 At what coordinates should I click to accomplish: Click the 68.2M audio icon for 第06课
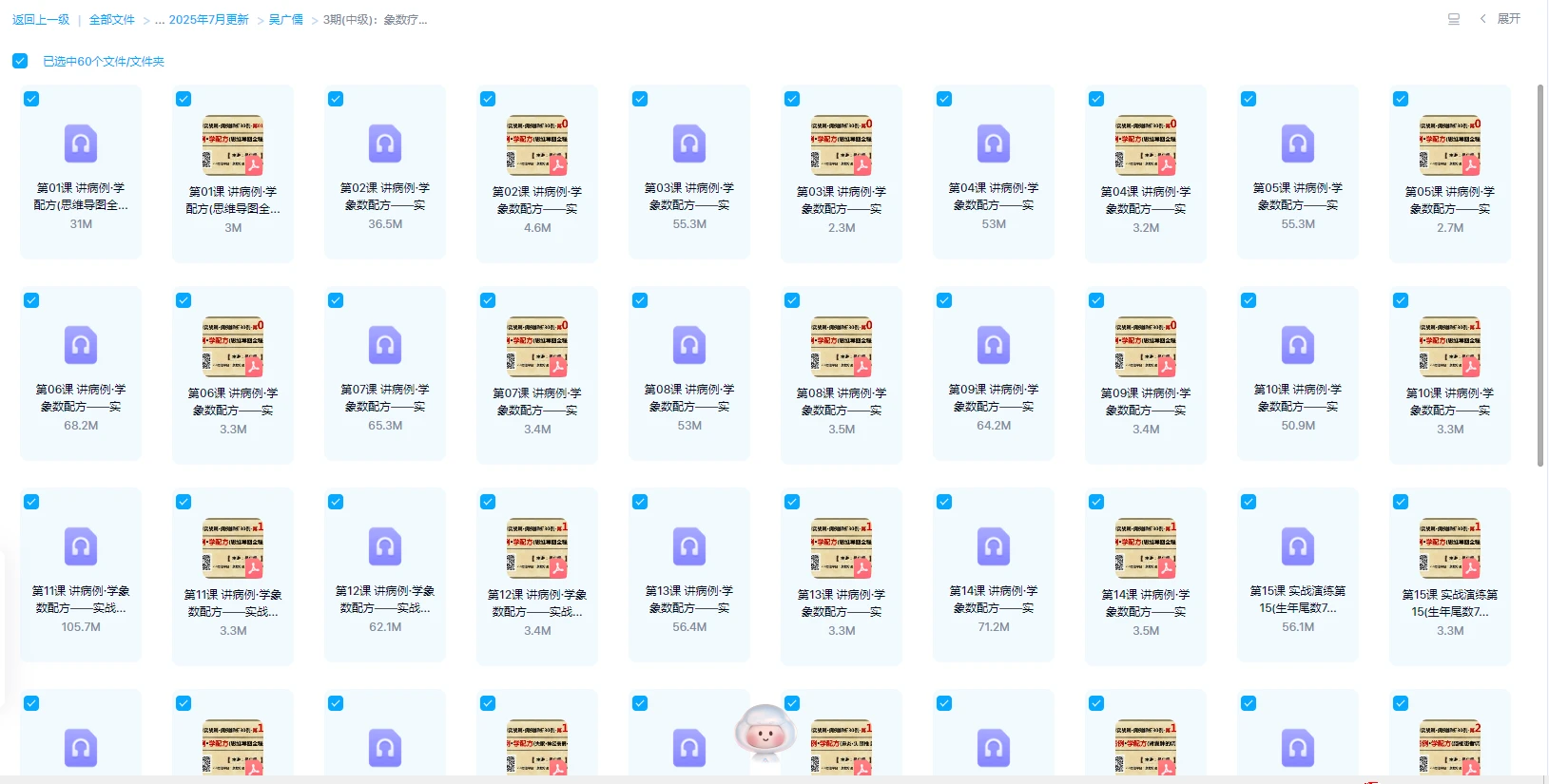[81, 346]
